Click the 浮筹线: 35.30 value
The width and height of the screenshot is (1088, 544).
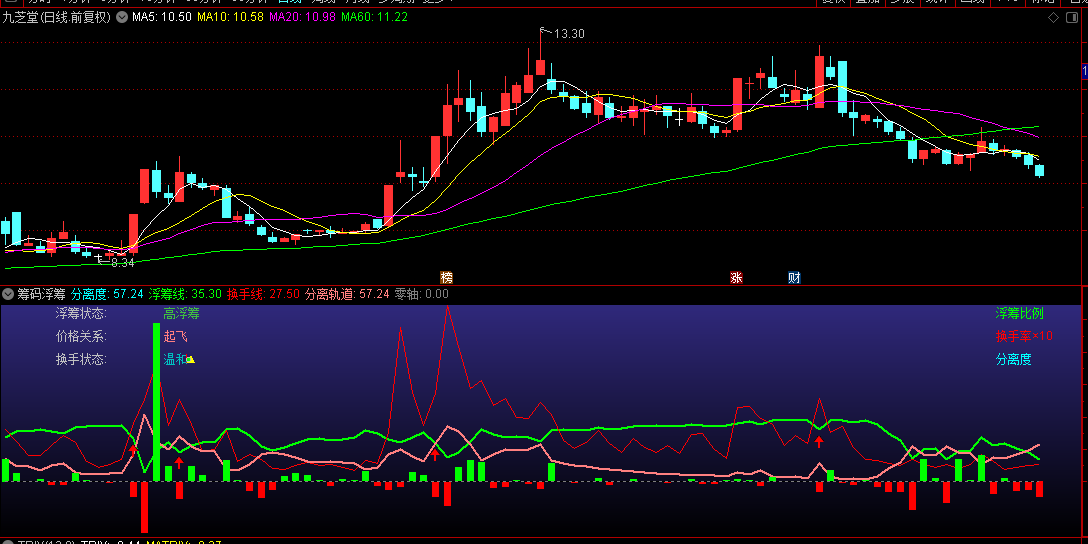185,294
